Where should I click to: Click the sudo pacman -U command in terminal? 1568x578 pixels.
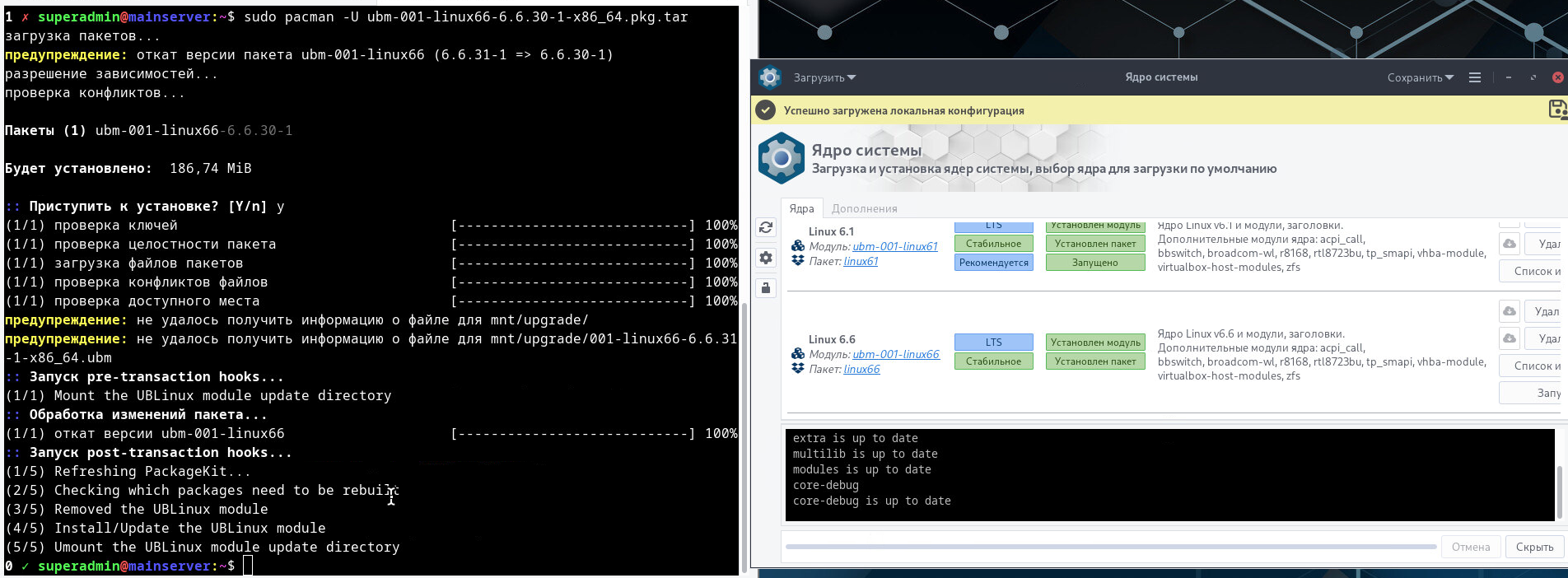coord(466,16)
